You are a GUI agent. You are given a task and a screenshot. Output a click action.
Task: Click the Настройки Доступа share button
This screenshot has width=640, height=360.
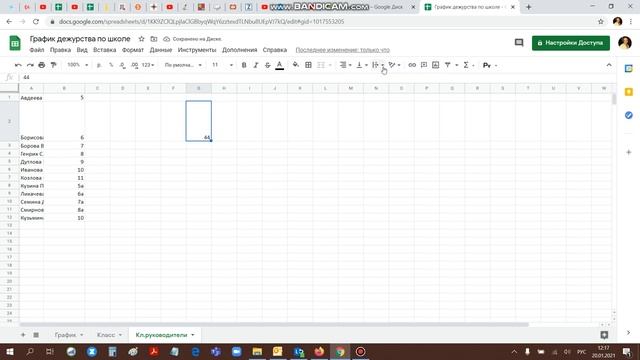pos(571,43)
